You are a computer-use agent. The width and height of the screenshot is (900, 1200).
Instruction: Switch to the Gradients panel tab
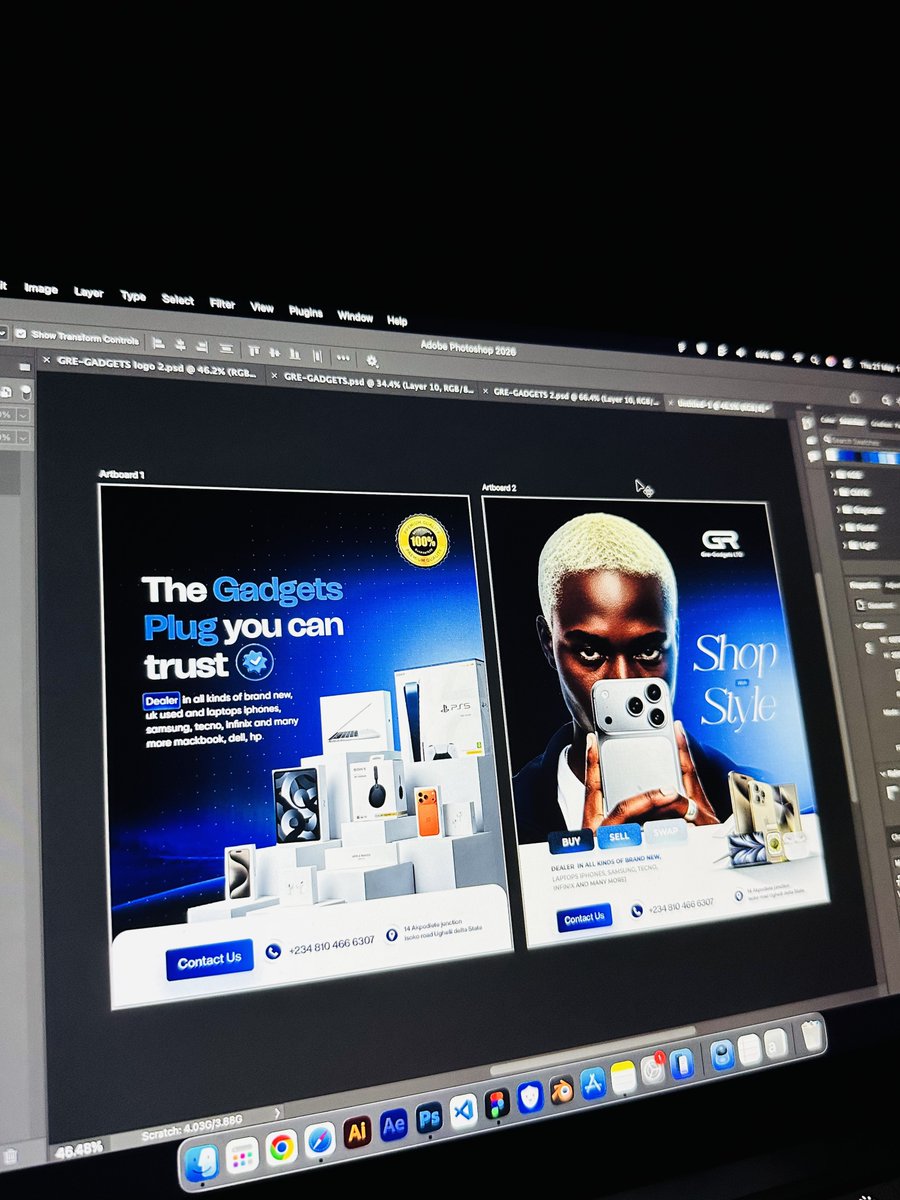point(885,424)
